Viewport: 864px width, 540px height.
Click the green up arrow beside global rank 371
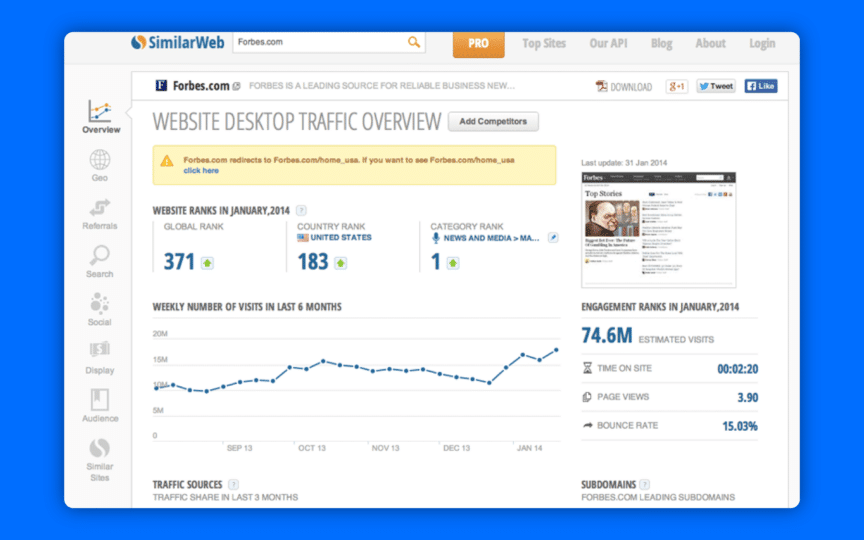click(x=207, y=263)
